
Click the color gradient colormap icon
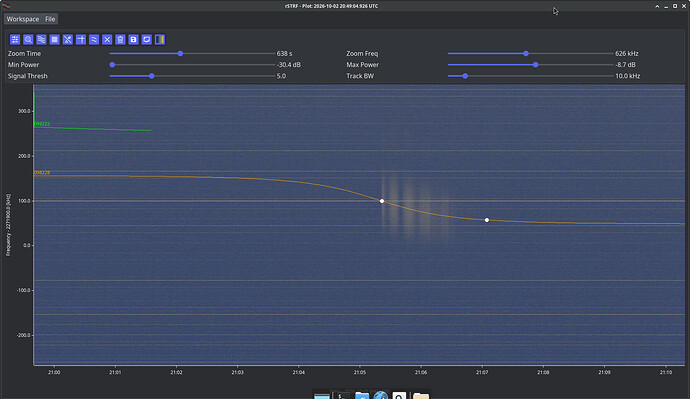click(x=160, y=40)
